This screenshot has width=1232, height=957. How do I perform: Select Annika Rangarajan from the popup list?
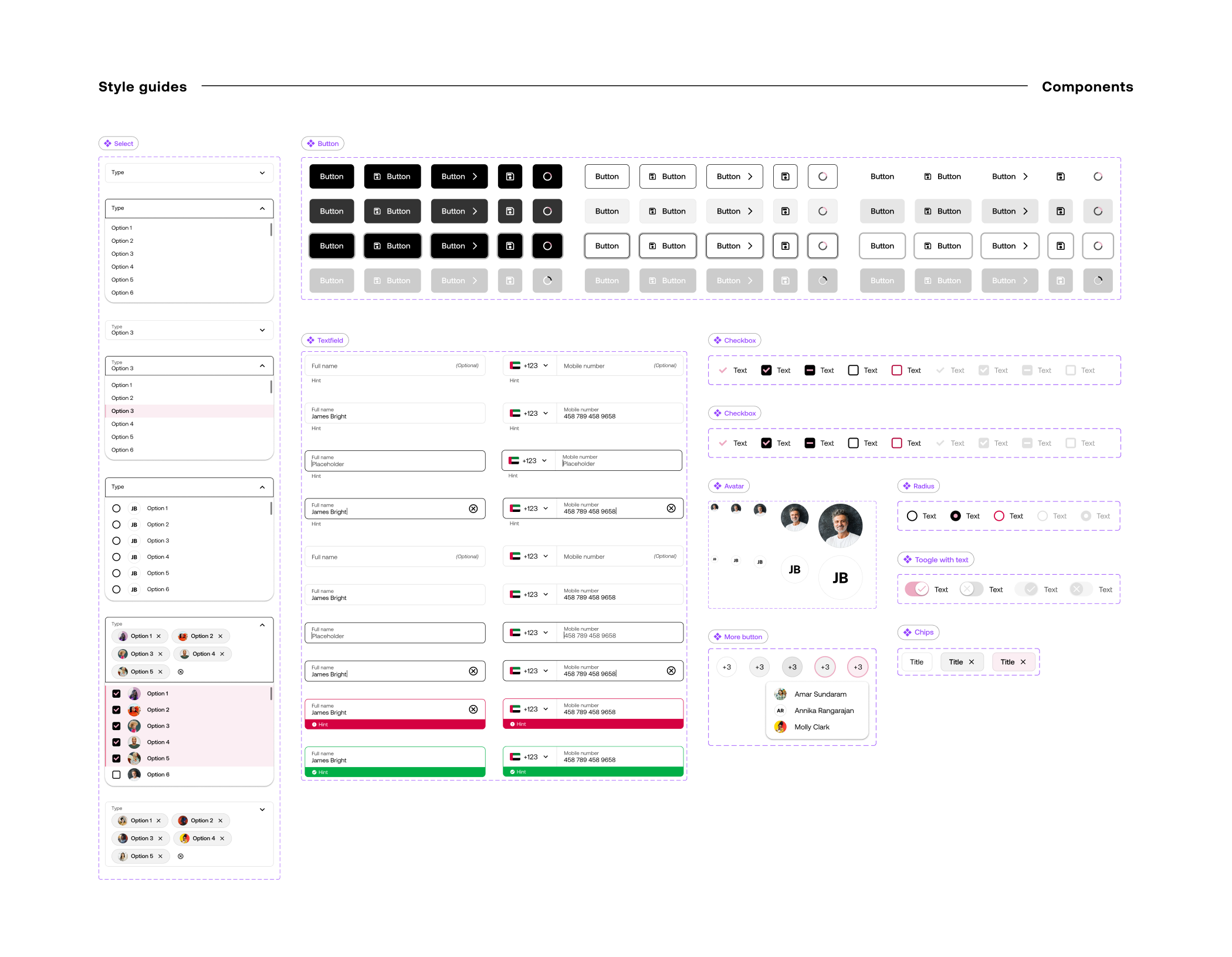824,711
